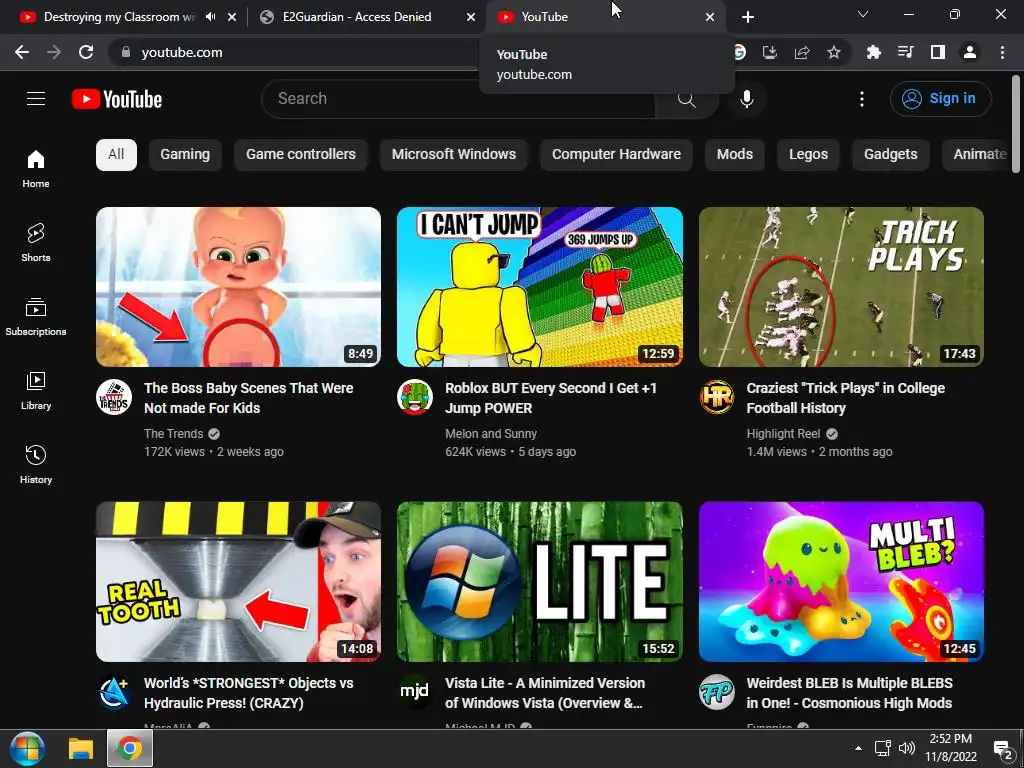Open Boss Baby Scenes video title
Image resolution: width=1024 pixels, height=768 pixels.
click(x=249, y=398)
